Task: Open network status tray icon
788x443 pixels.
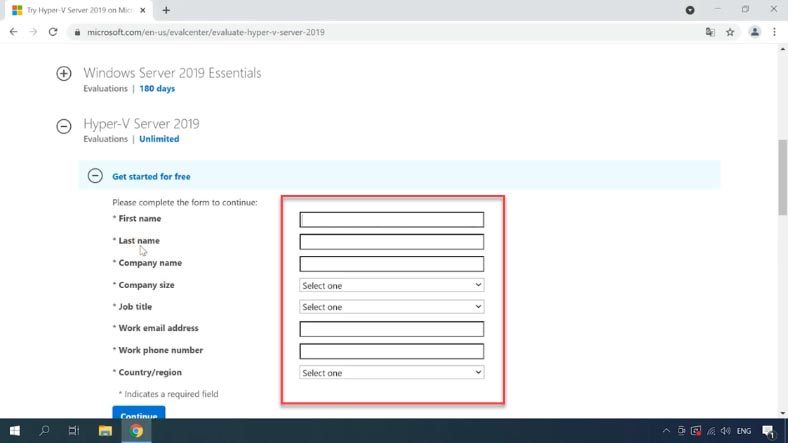Action: 711,431
